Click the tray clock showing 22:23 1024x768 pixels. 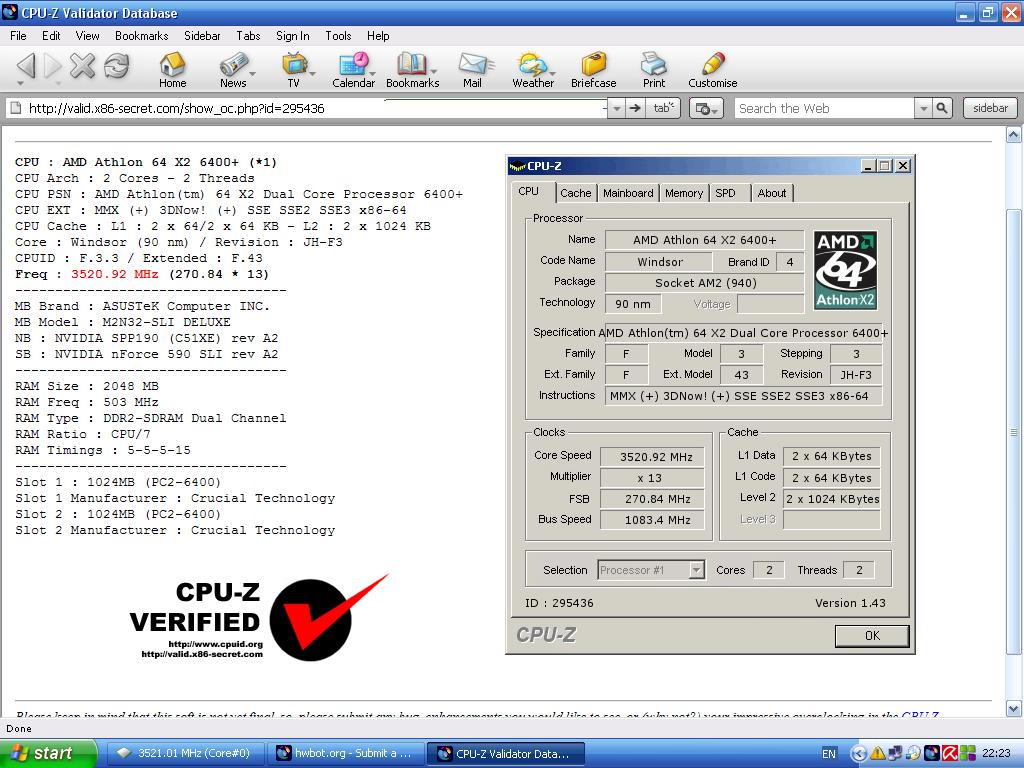pyautogui.click(x=996, y=754)
